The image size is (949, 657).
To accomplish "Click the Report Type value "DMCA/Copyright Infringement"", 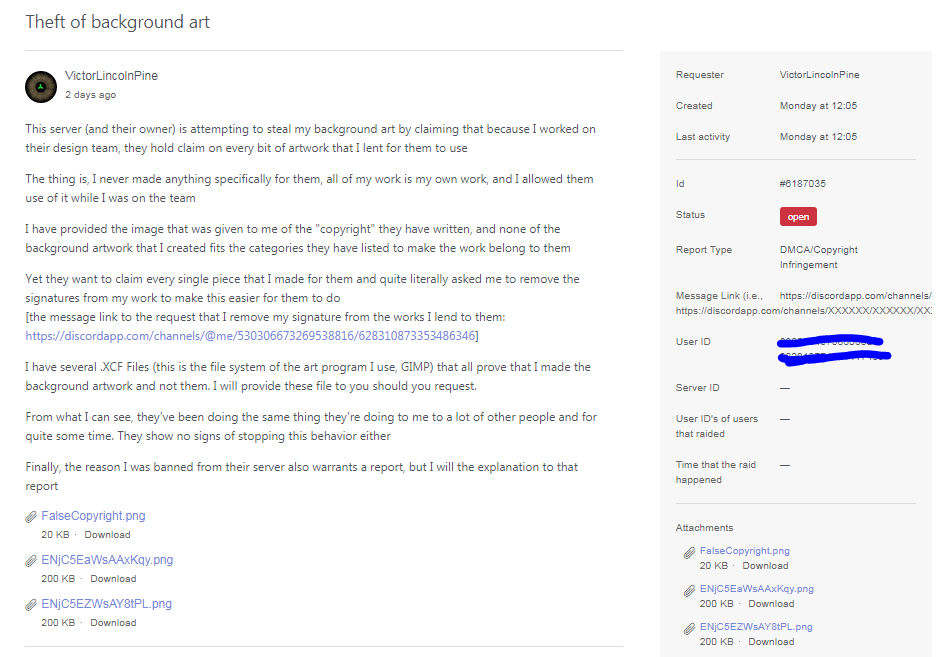I will pos(819,257).
